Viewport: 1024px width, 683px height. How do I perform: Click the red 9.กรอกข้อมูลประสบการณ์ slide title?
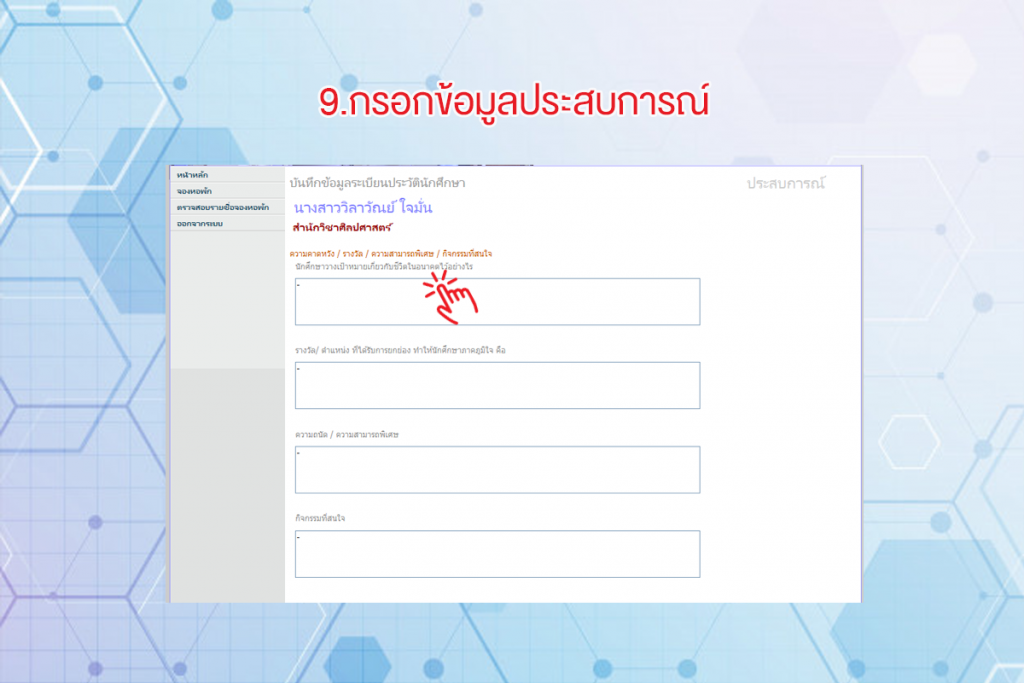click(x=511, y=106)
